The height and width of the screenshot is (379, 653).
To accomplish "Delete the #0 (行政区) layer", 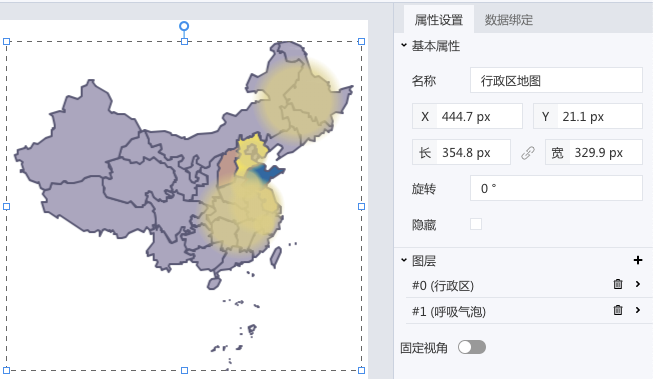I will pyautogui.click(x=618, y=284).
